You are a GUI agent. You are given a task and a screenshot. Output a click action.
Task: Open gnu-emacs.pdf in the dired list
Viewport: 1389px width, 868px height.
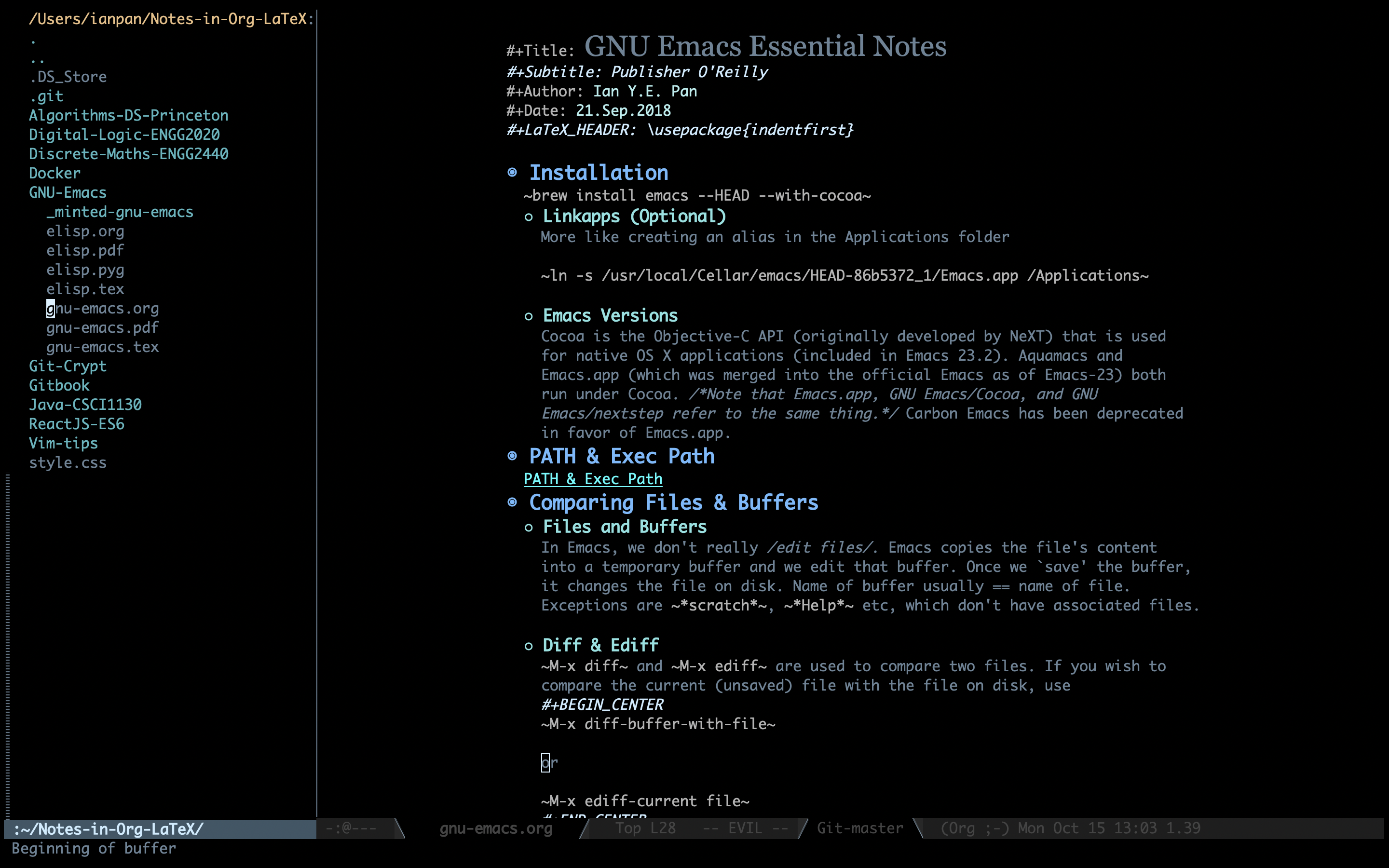pos(102,327)
